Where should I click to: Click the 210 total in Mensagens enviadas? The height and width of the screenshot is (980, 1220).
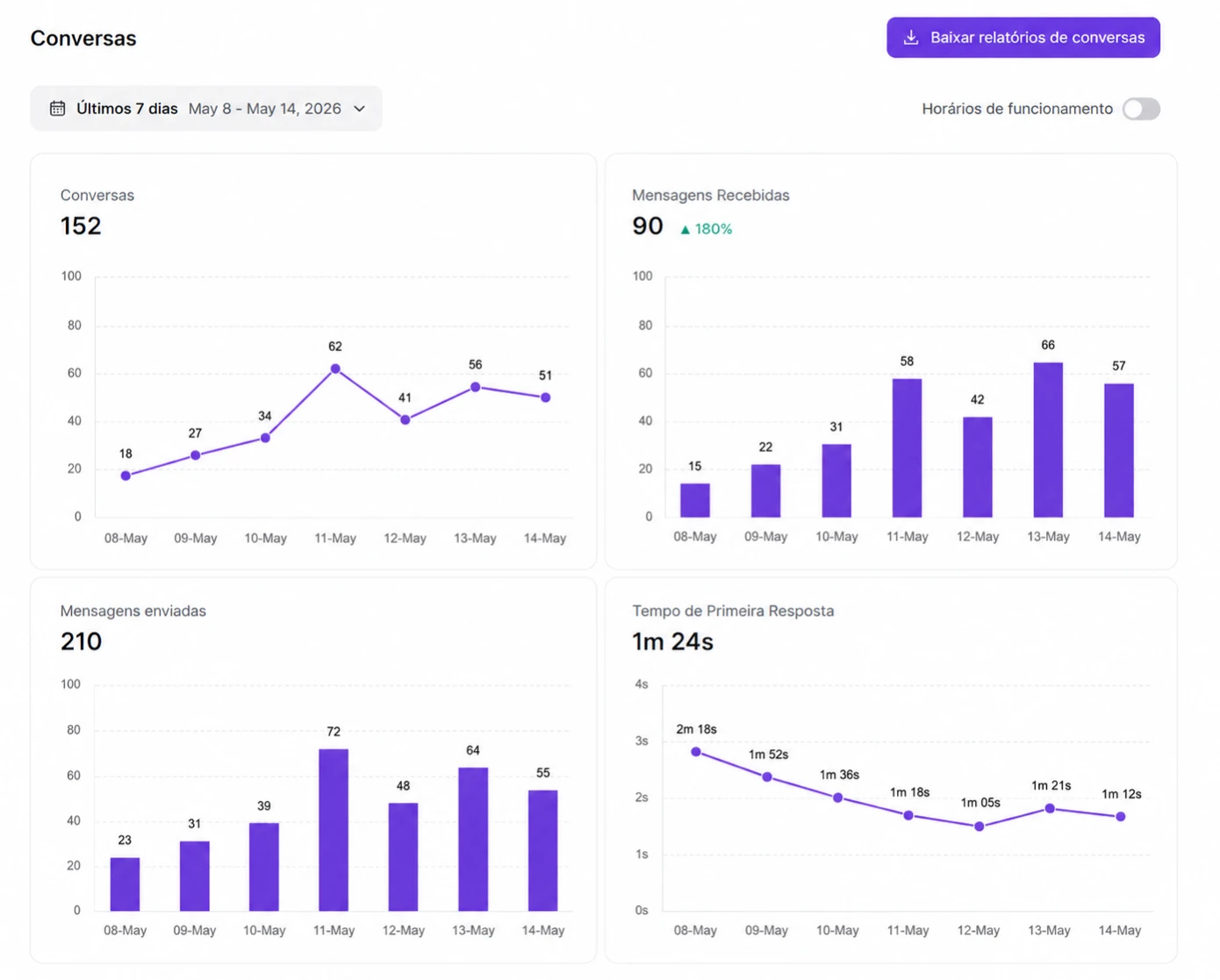tap(82, 641)
